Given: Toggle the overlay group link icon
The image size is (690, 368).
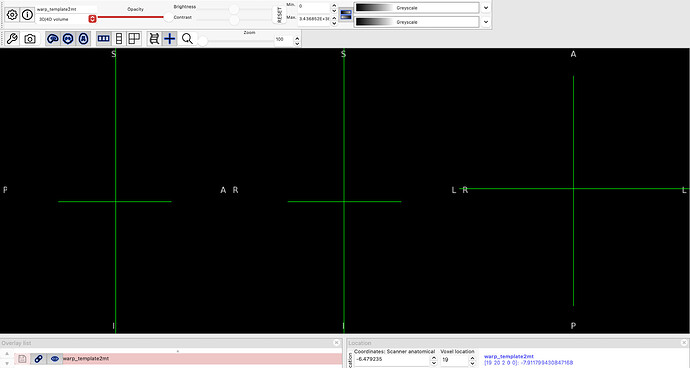Looking at the screenshot, I should tap(38, 359).
